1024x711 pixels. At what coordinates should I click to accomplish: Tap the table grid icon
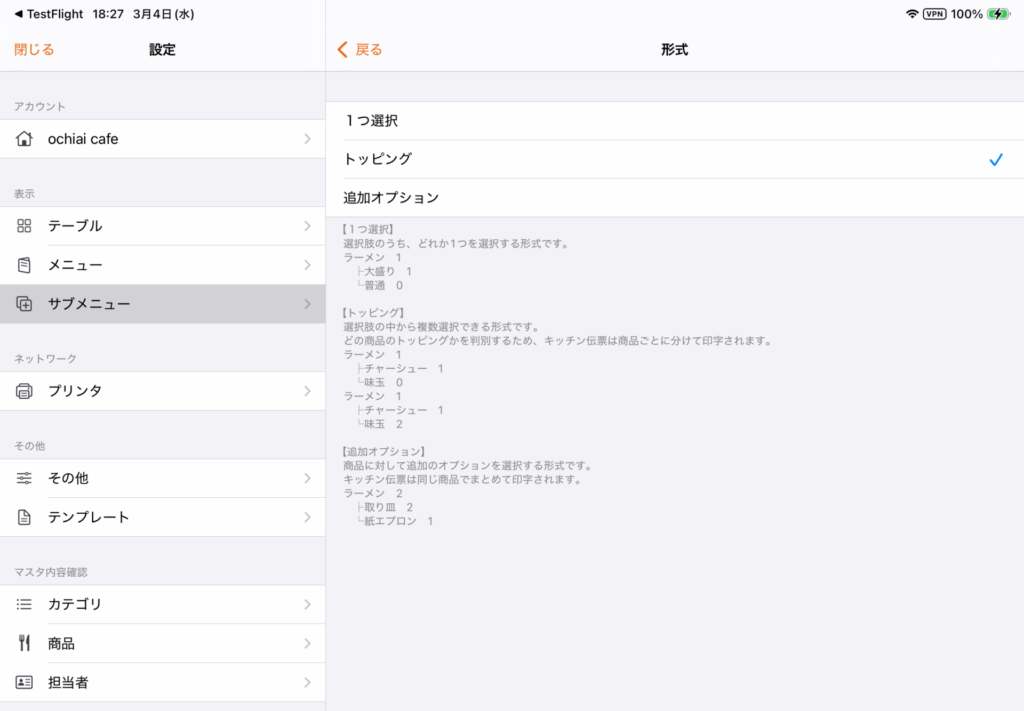(x=25, y=226)
